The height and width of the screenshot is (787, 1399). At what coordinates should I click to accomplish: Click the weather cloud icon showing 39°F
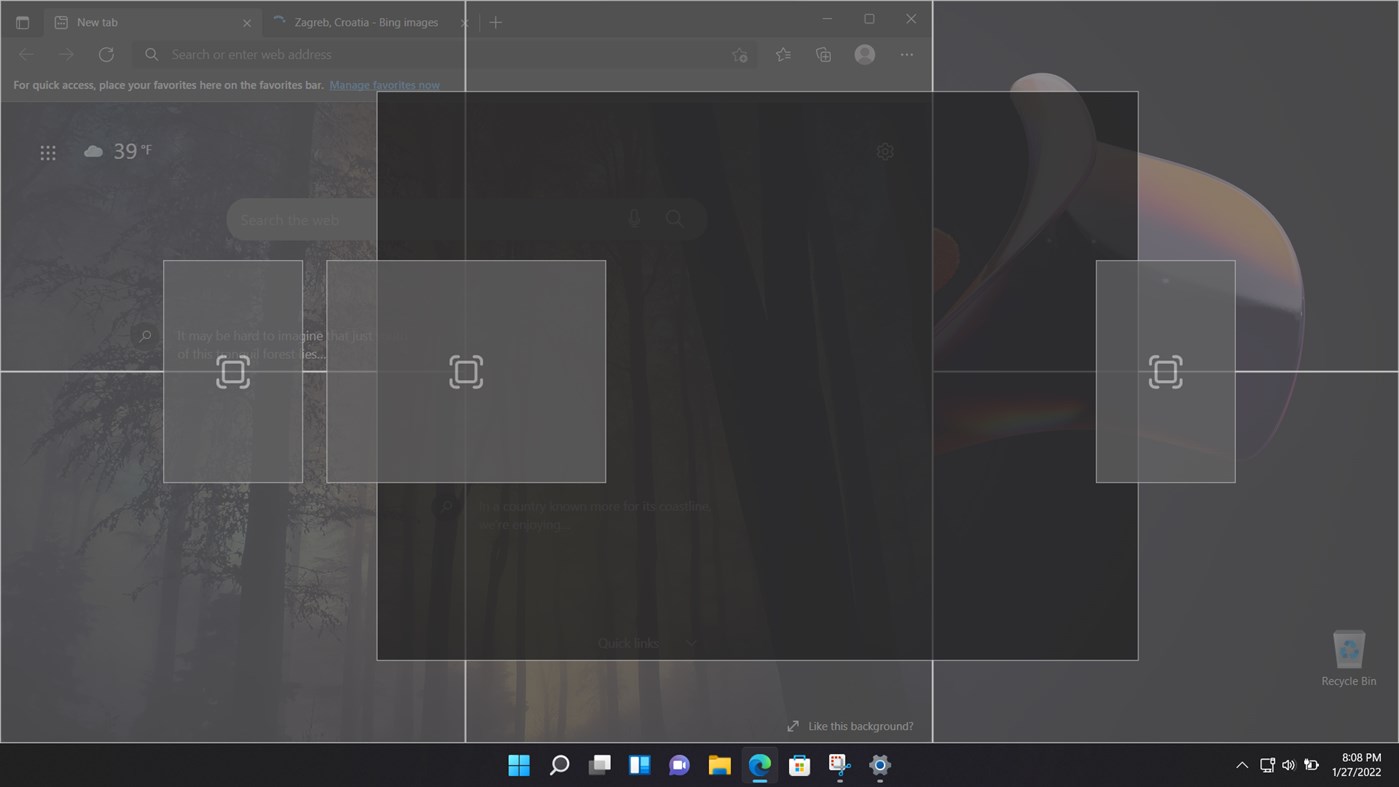pyautogui.click(x=92, y=150)
